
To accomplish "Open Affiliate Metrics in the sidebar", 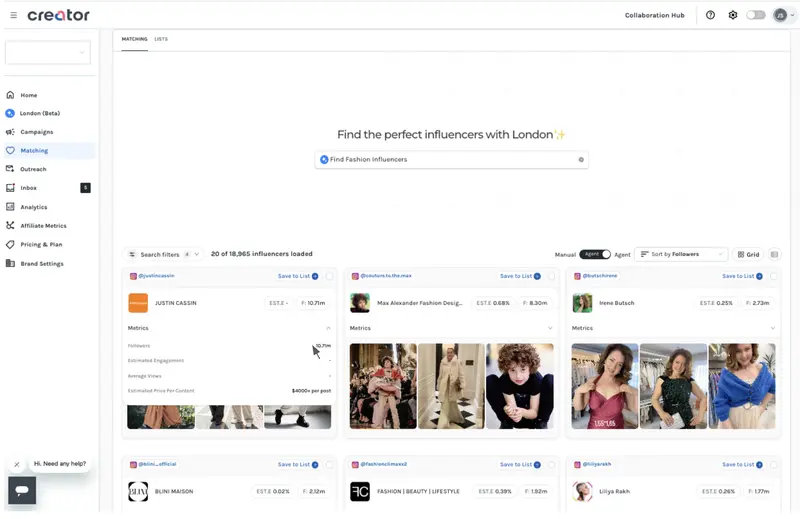I will [x=43, y=226].
